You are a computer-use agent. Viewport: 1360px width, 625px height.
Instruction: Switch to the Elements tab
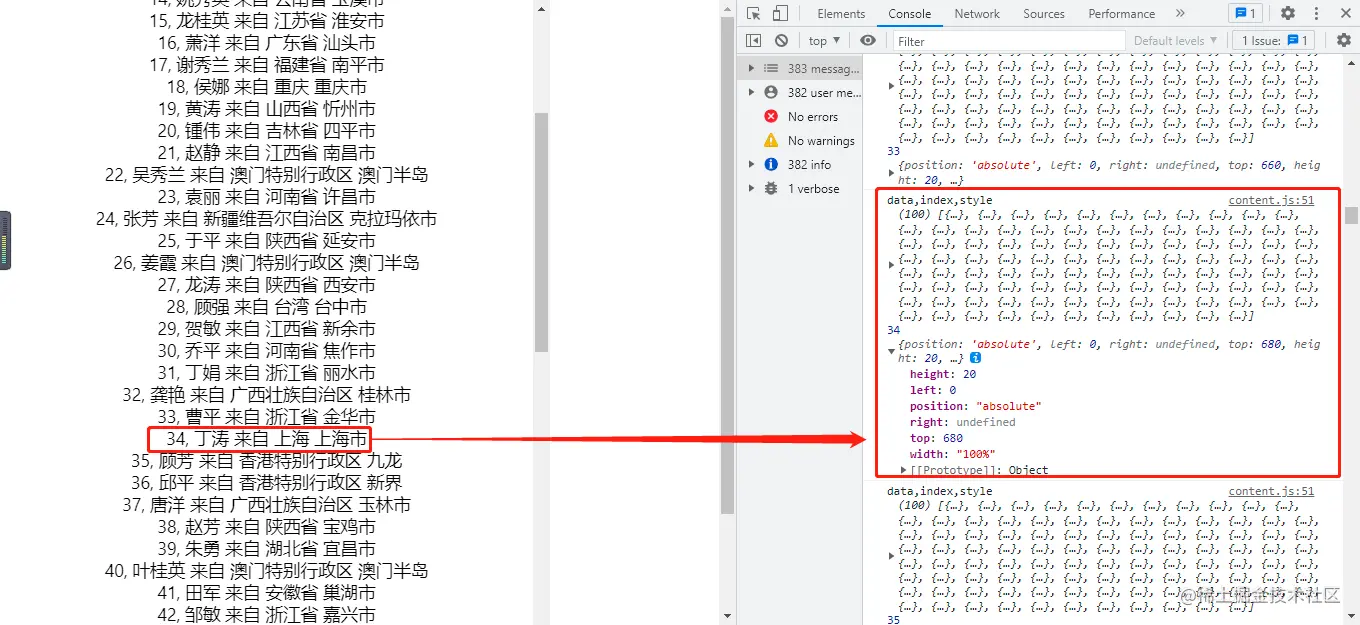841,14
